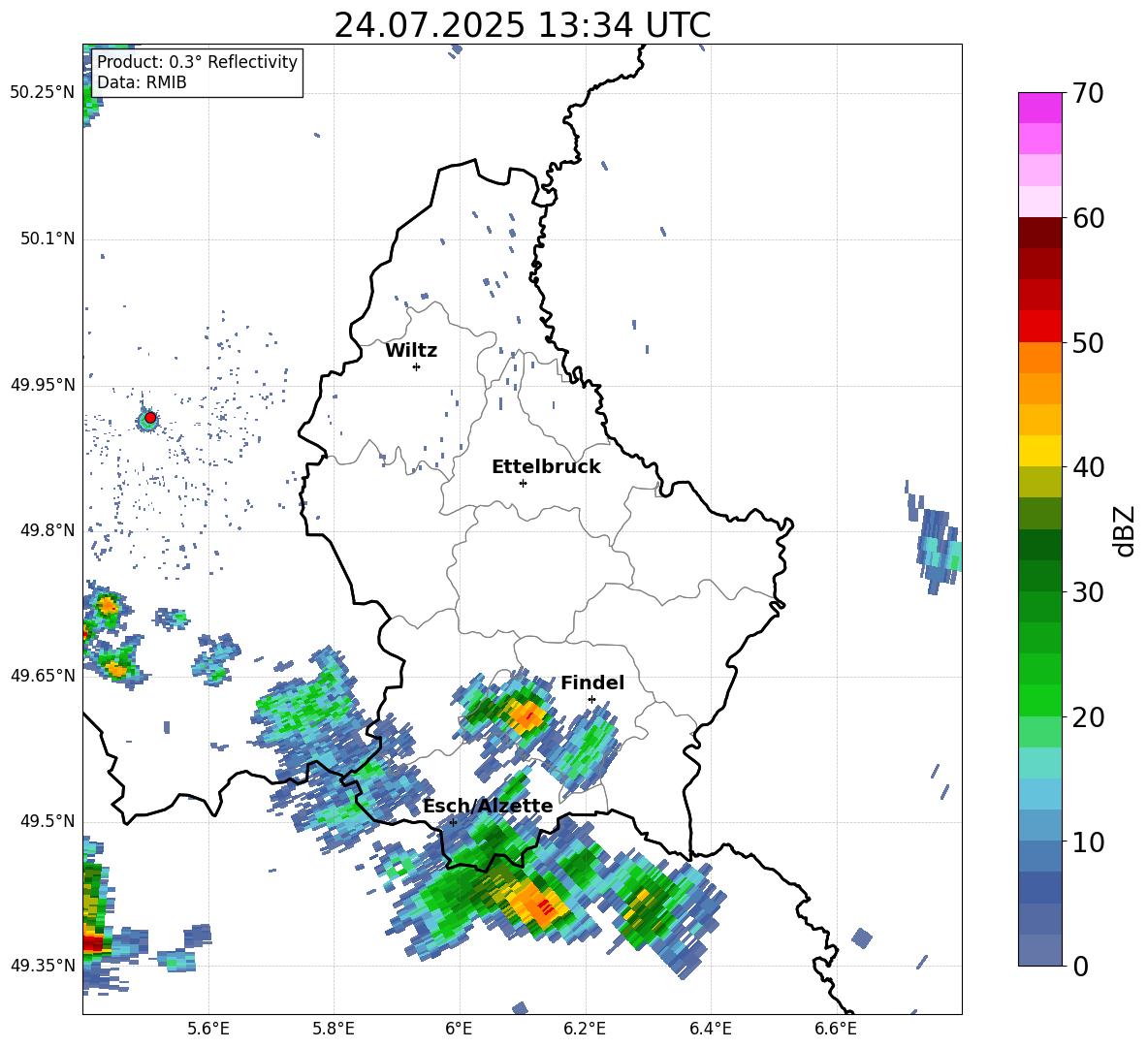This screenshot has width=1148, height=1048.
Task: Select the Esch/Alzette city label
Action: (x=488, y=806)
